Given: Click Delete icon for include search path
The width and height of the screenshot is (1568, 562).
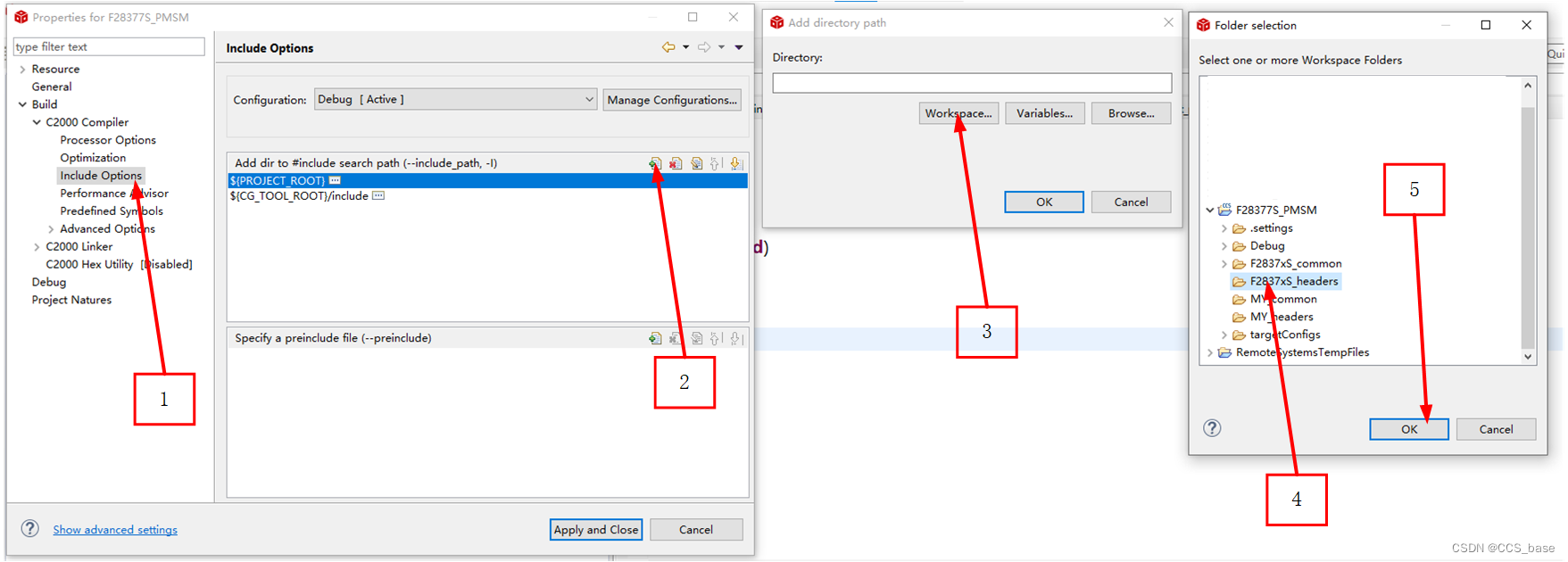Looking at the screenshot, I should click(676, 163).
